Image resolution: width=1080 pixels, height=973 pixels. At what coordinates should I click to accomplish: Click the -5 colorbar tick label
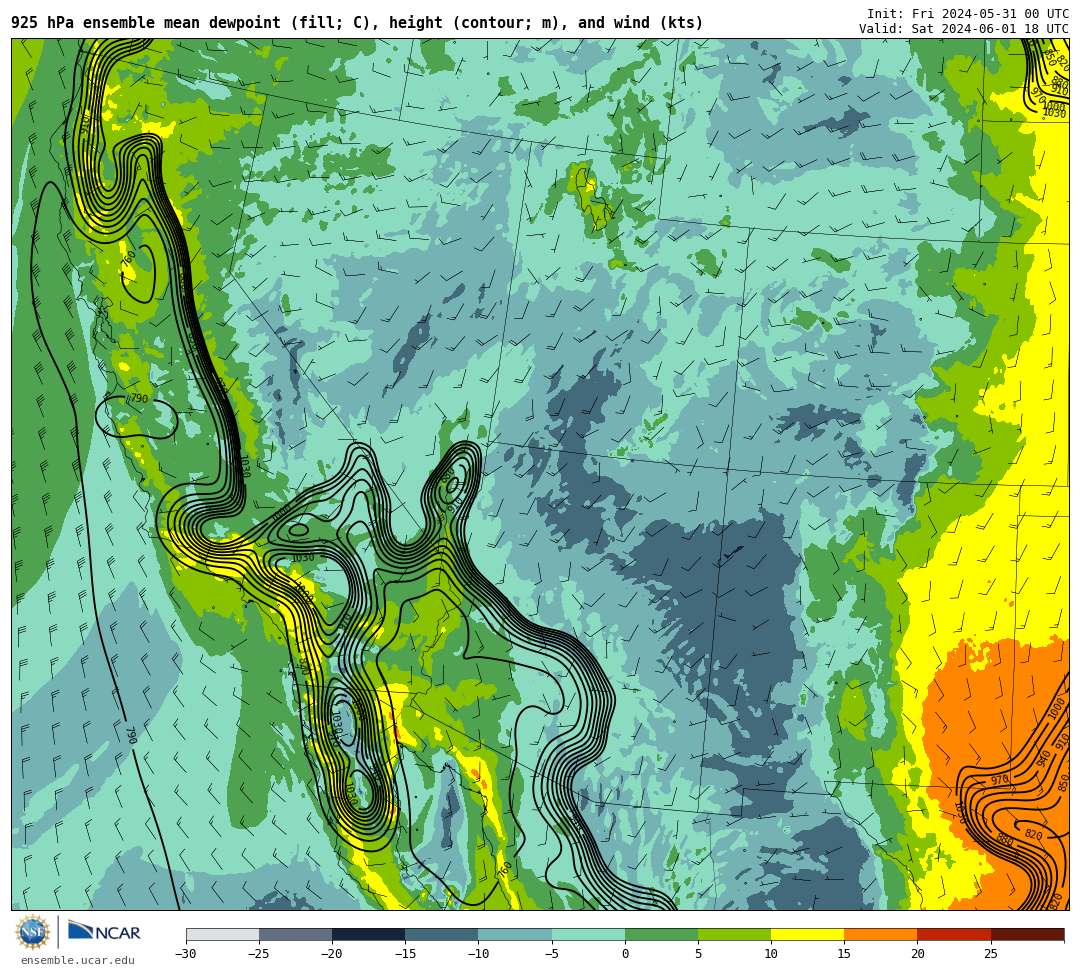pyautogui.click(x=552, y=954)
